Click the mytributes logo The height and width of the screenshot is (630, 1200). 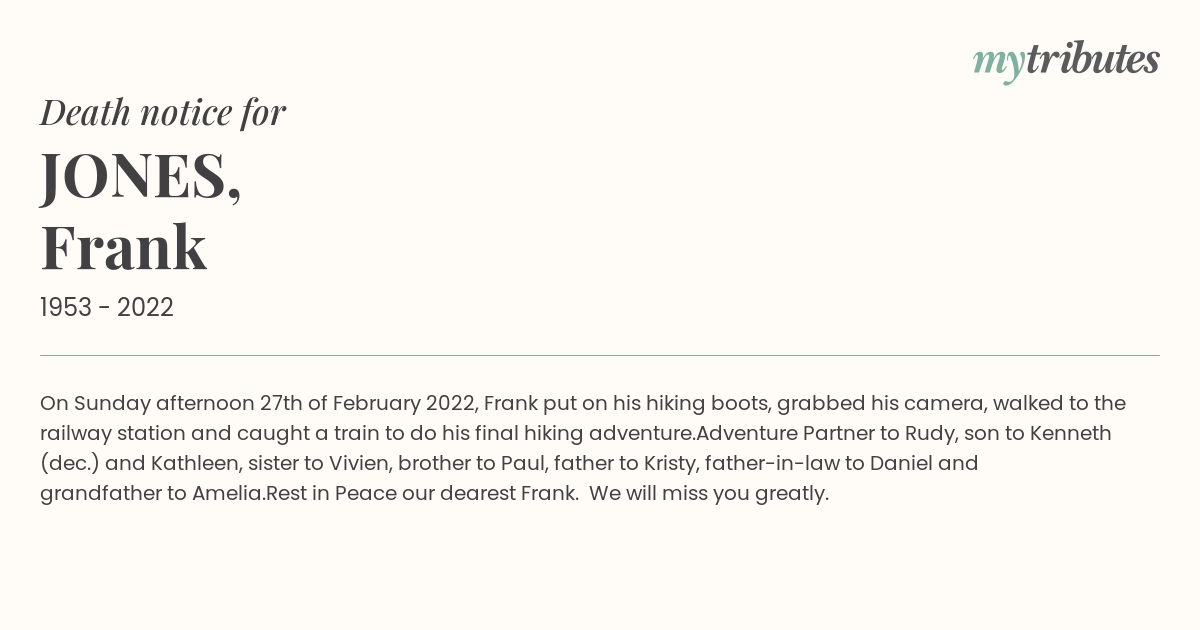1066,62
